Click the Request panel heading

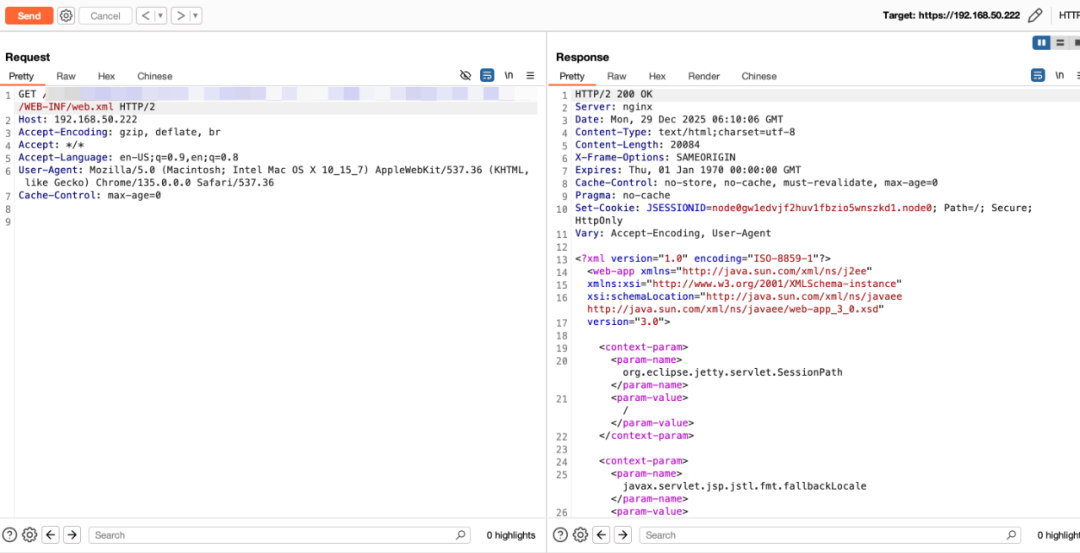tap(28, 57)
